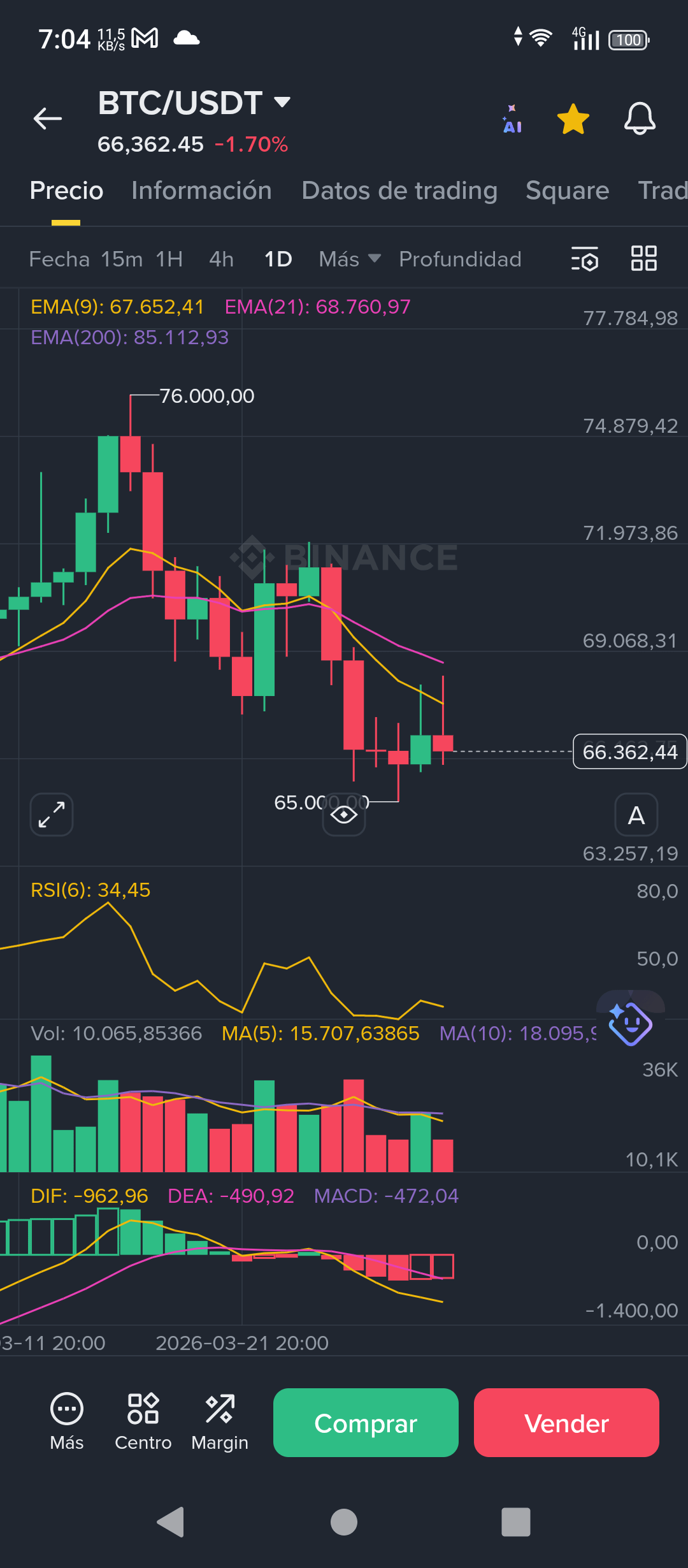Open the AI analysis icon
This screenshot has width=688, height=1568.
[x=512, y=119]
